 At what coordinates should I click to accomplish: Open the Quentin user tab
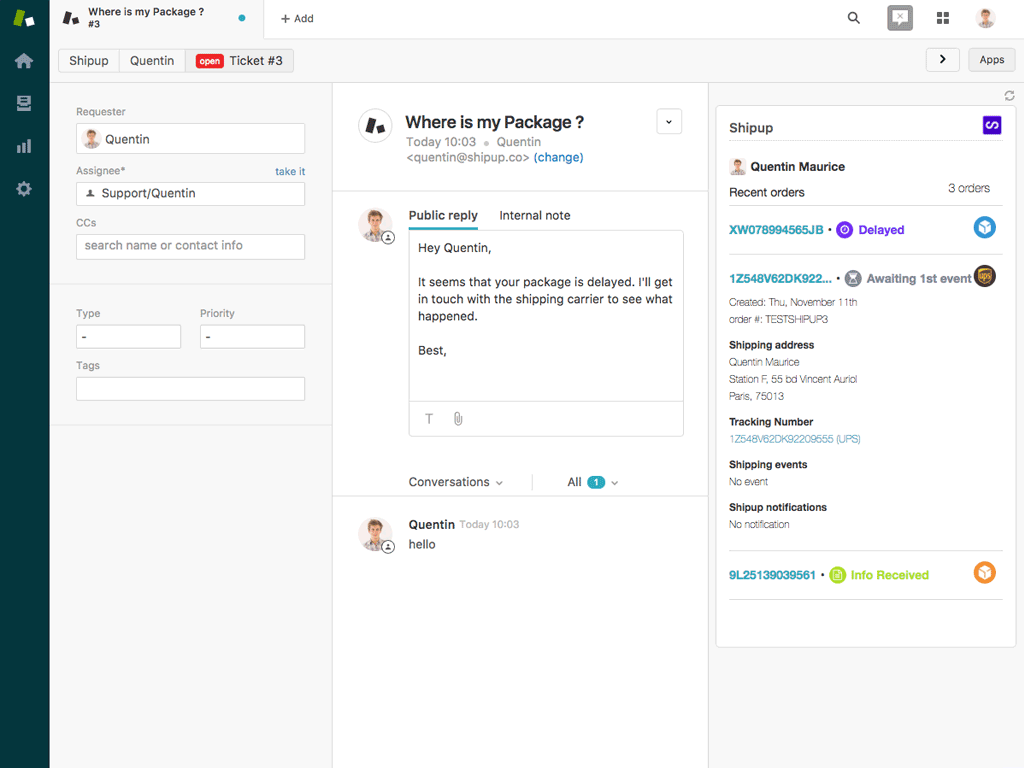coord(151,60)
